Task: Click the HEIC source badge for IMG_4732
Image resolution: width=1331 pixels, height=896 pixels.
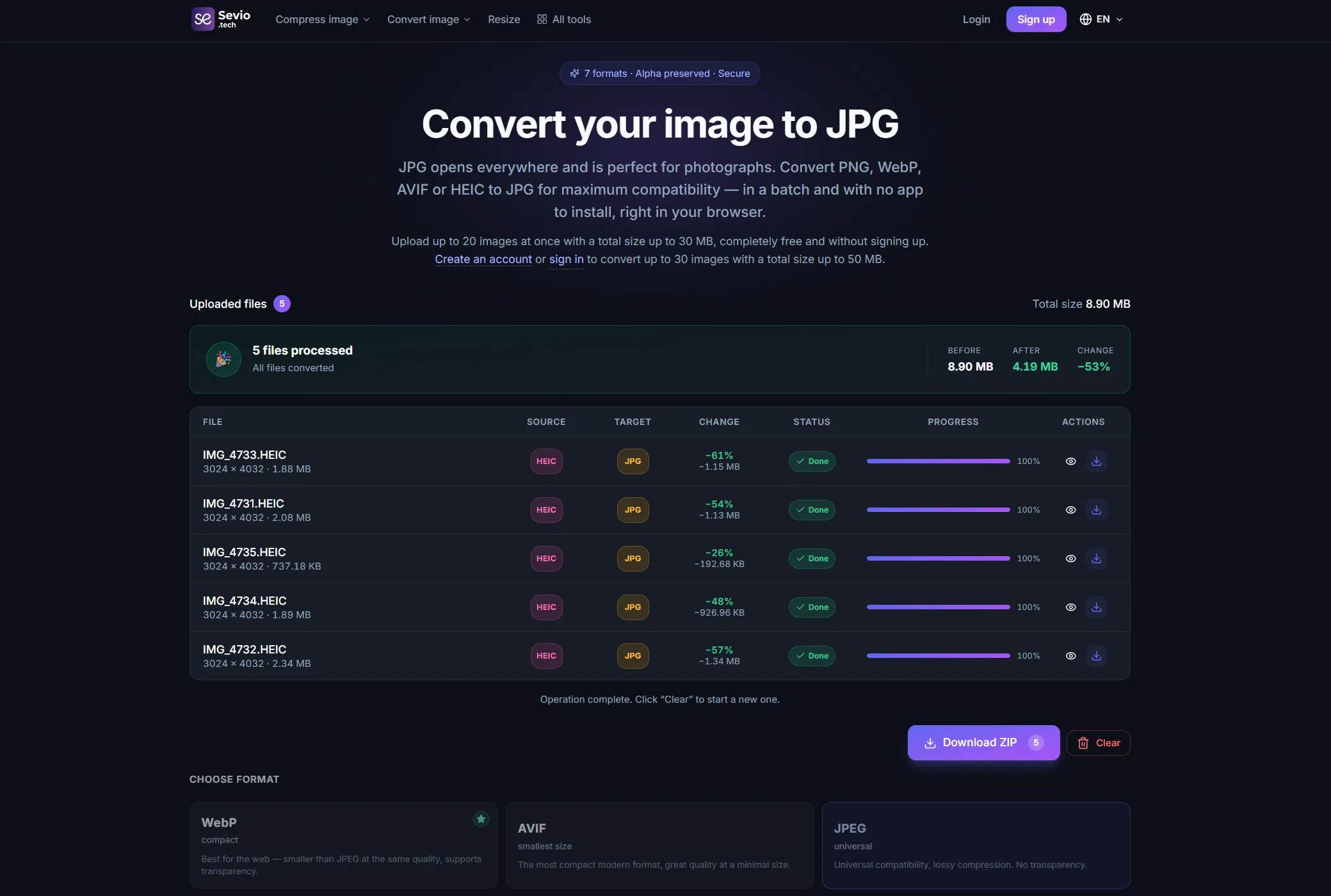Action: 546,656
